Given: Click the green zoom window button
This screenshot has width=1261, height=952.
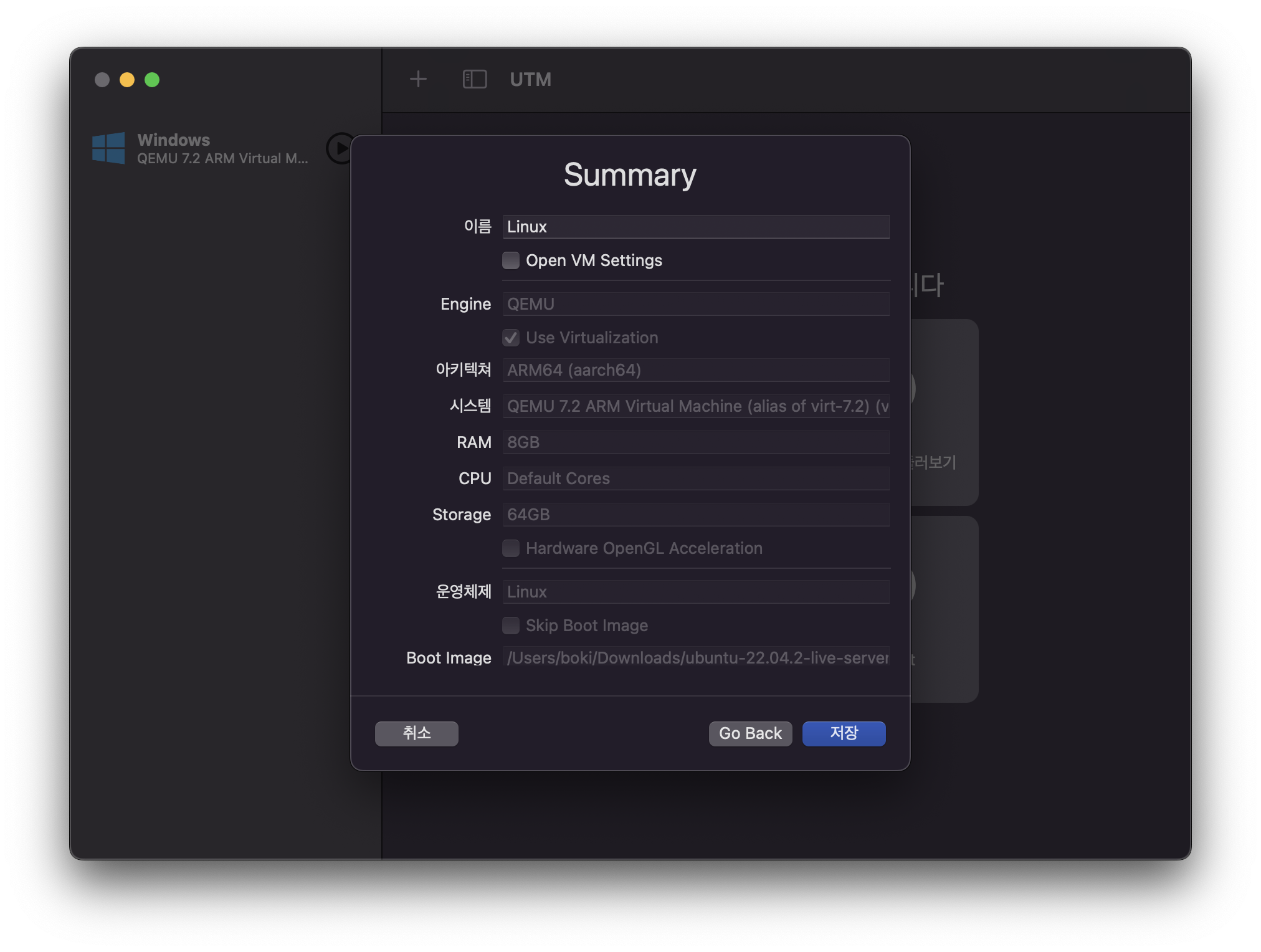Looking at the screenshot, I should [152, 80].
